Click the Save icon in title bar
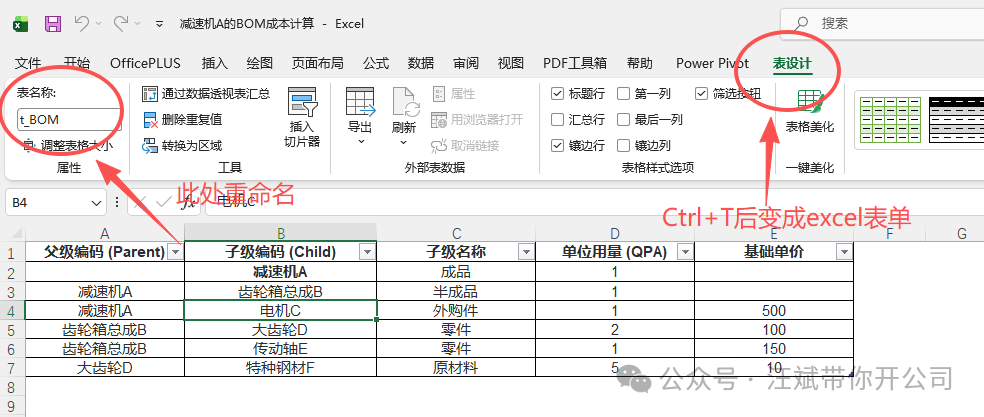The width and height of the screenshot is (984, 417). 53,22
